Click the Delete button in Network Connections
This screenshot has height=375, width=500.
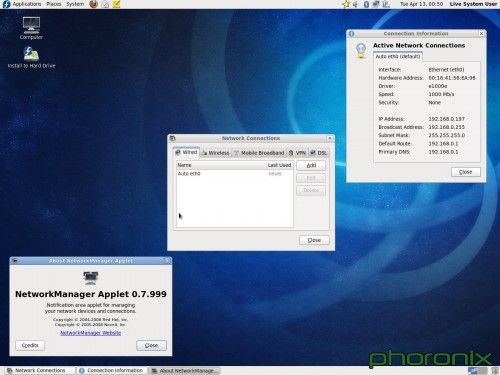click(x=311, y=190)
